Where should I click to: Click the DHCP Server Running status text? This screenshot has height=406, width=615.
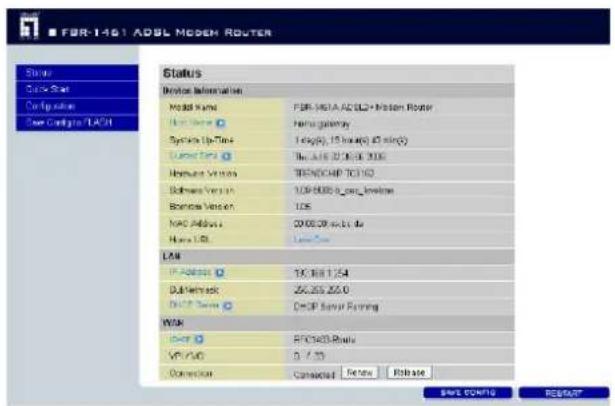(x=336, y=307)
